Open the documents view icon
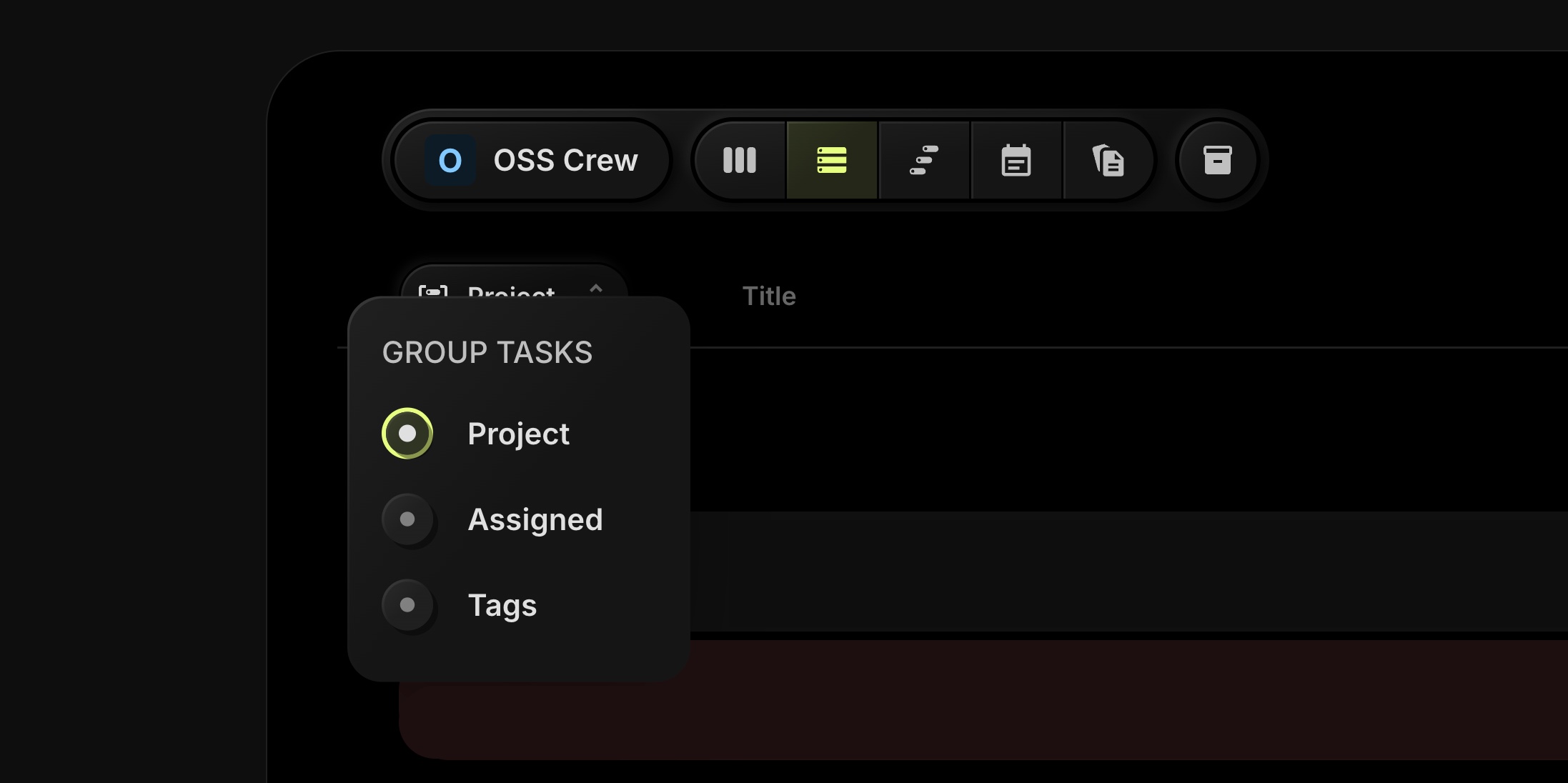 coord(1108,160)
